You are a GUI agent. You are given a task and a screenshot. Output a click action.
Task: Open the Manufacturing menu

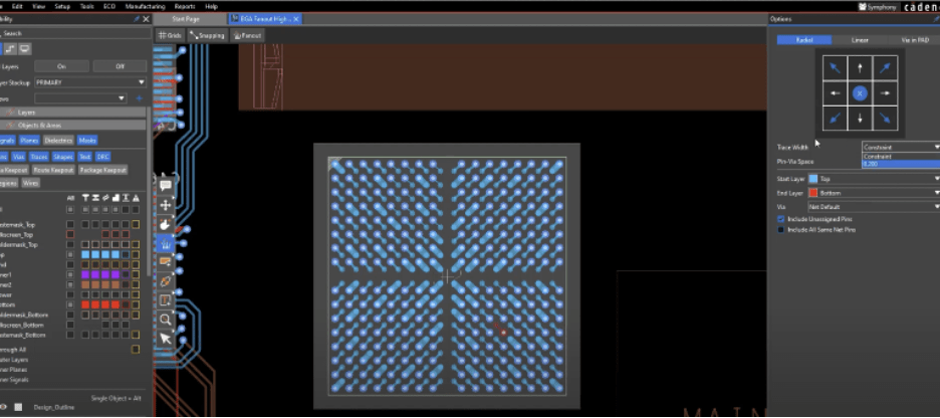coord(145,7)
